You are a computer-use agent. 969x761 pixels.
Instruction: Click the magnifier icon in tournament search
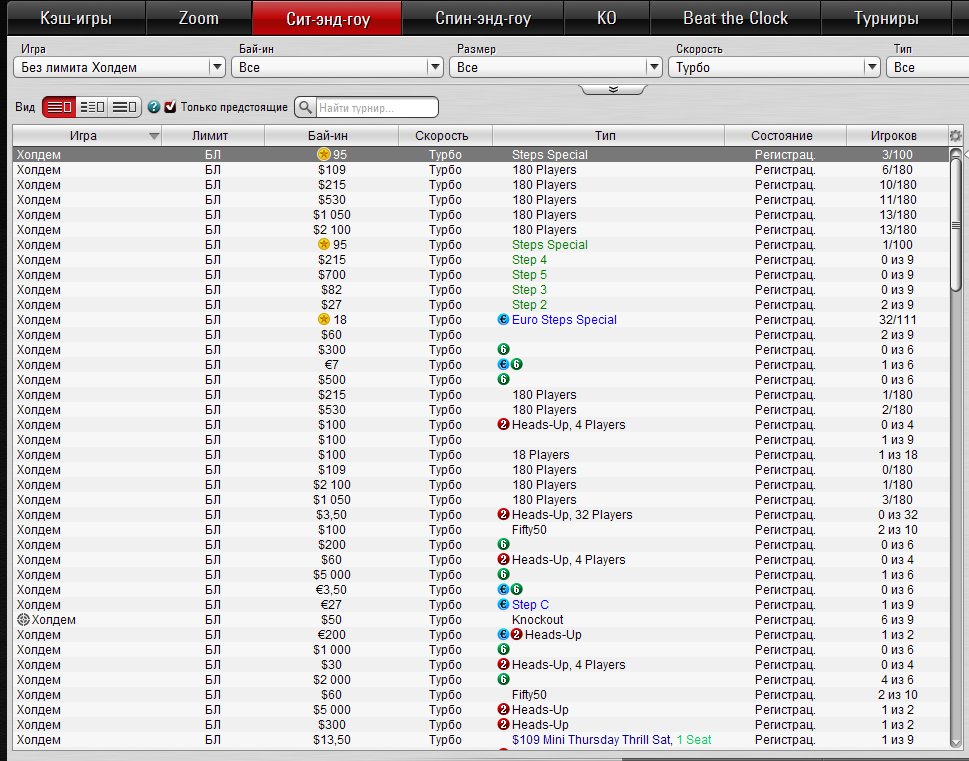coord(305,108)
